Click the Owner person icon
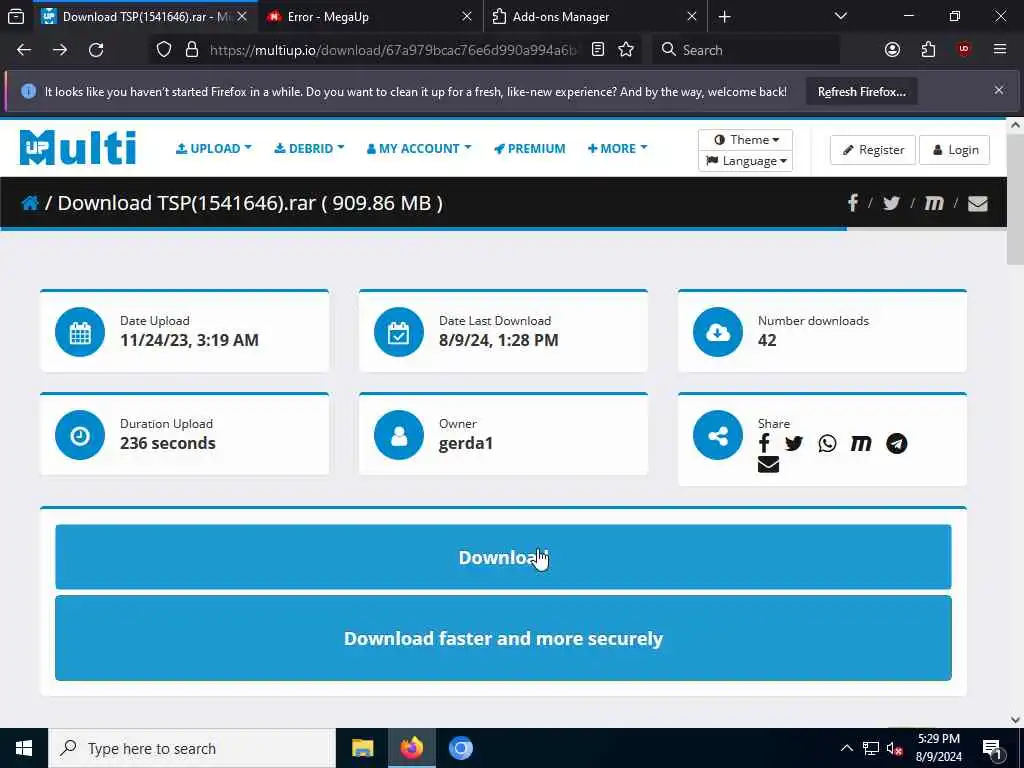The image size is (1024, 768). pyautogui.click(x=398, y=436)
